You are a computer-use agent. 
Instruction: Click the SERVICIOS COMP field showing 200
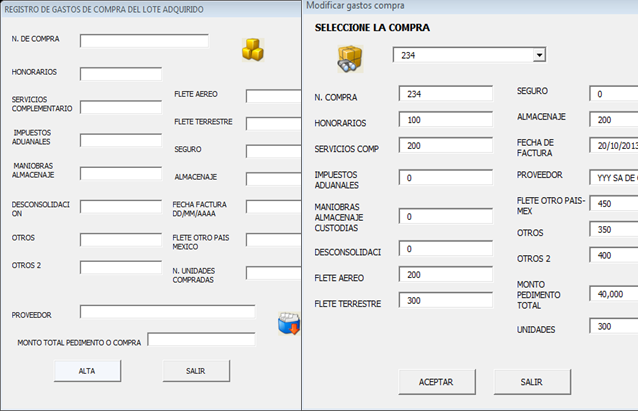444,146
